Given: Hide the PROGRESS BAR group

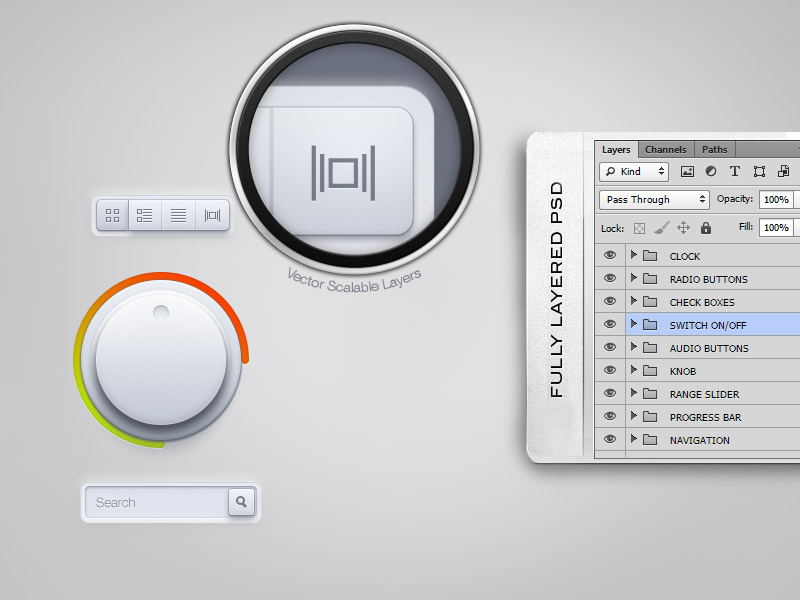Looking at the screenshot, I should [x=610, y=416].
